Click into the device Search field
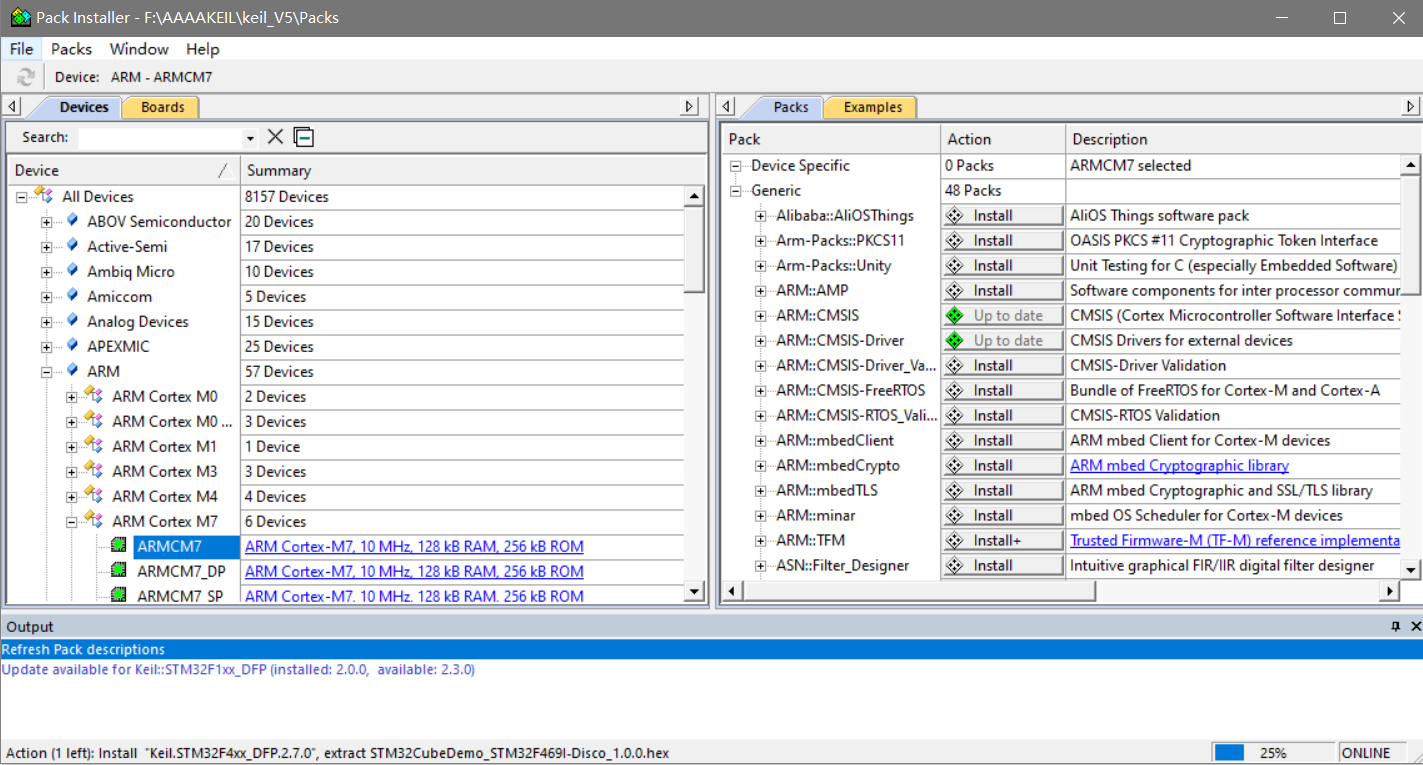Screen dimensions: 1423x765 (160, 138)
